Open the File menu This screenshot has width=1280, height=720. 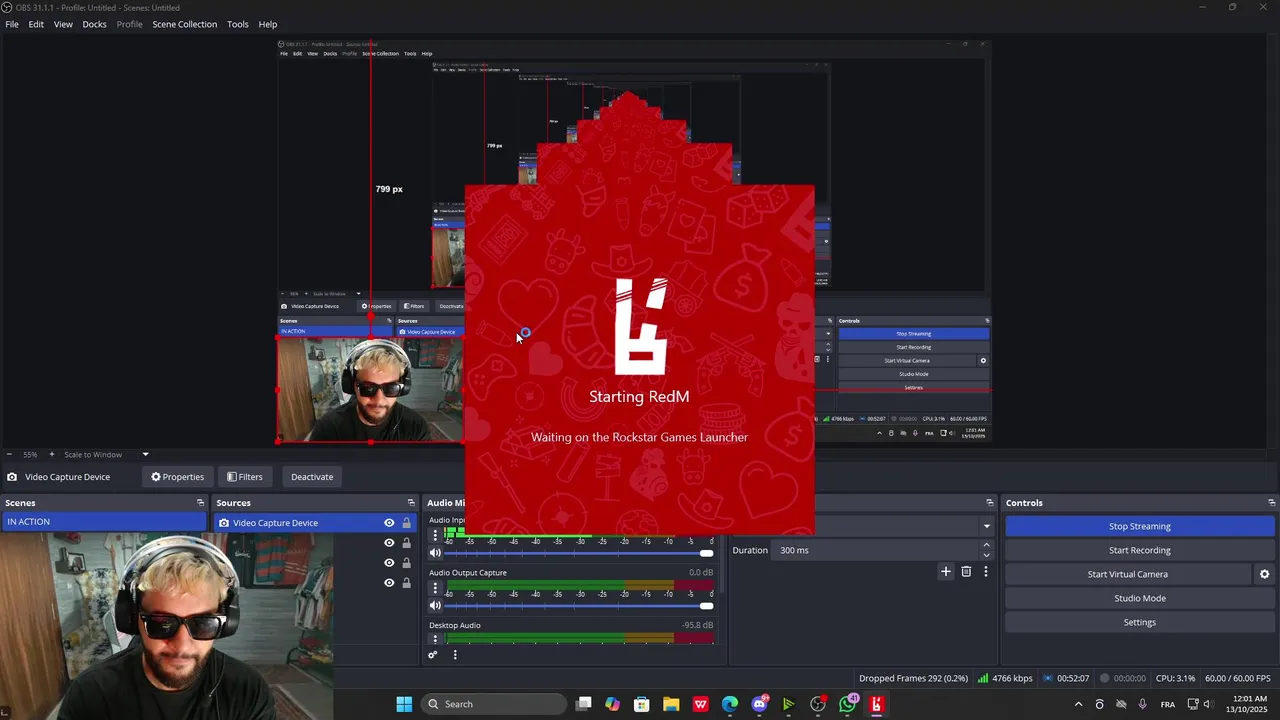[x=12, y=24]
